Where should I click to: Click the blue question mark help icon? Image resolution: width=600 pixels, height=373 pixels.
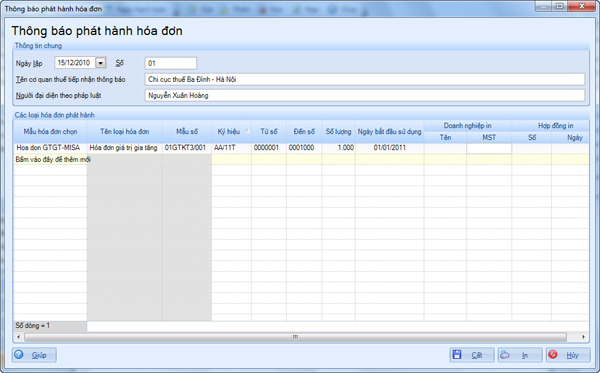pyautogui.click(x=19, y=355)
